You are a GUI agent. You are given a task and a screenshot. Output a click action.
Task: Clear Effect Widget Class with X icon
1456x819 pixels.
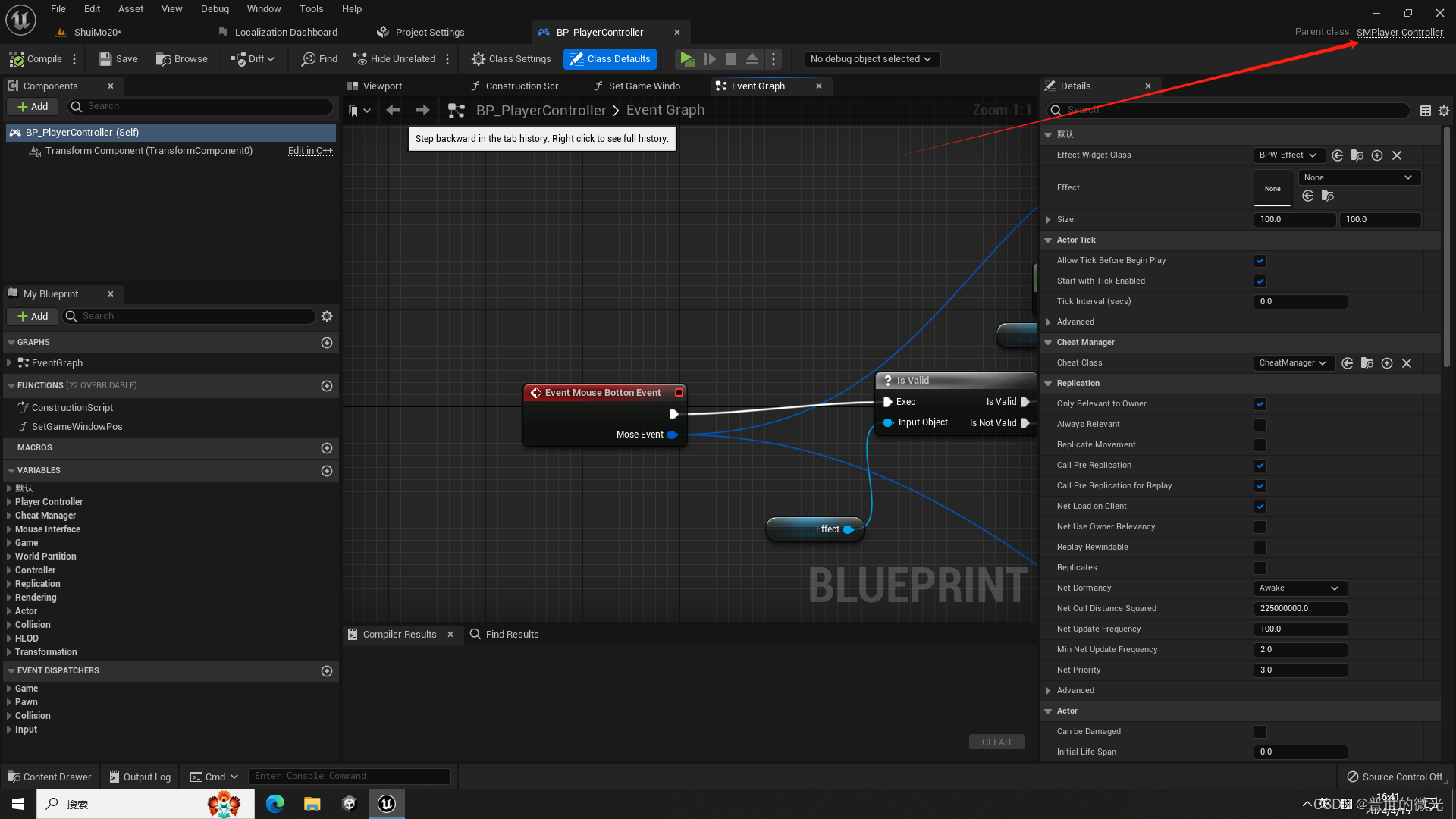(1397, 155)
